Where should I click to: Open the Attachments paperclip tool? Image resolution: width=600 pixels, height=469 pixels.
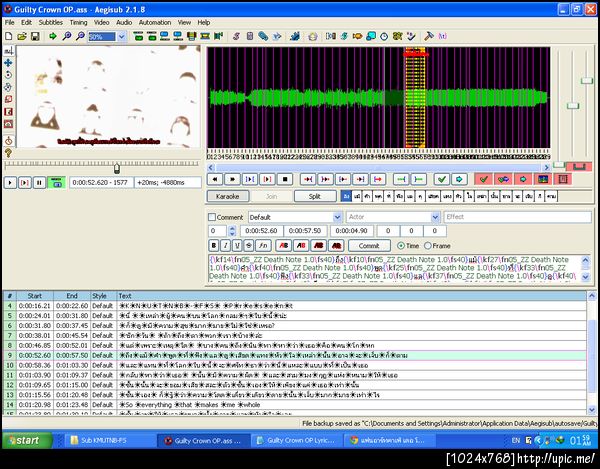263,36
